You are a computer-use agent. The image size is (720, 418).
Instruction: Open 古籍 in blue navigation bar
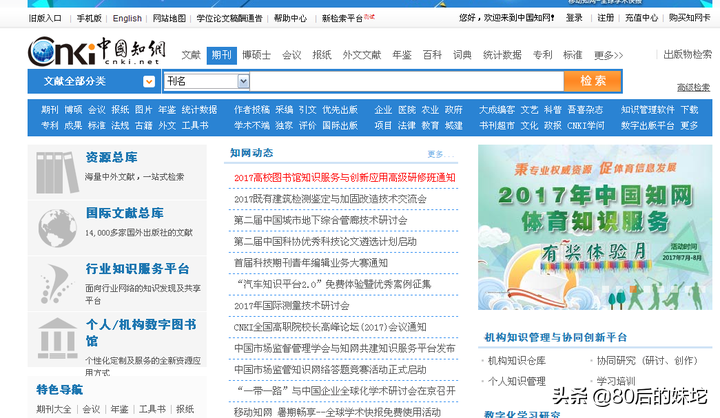(x=144, y=125)
